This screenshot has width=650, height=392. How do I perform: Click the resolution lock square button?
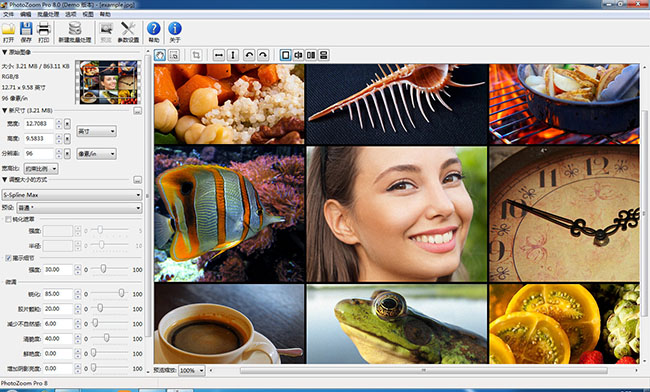click(67, 153)
